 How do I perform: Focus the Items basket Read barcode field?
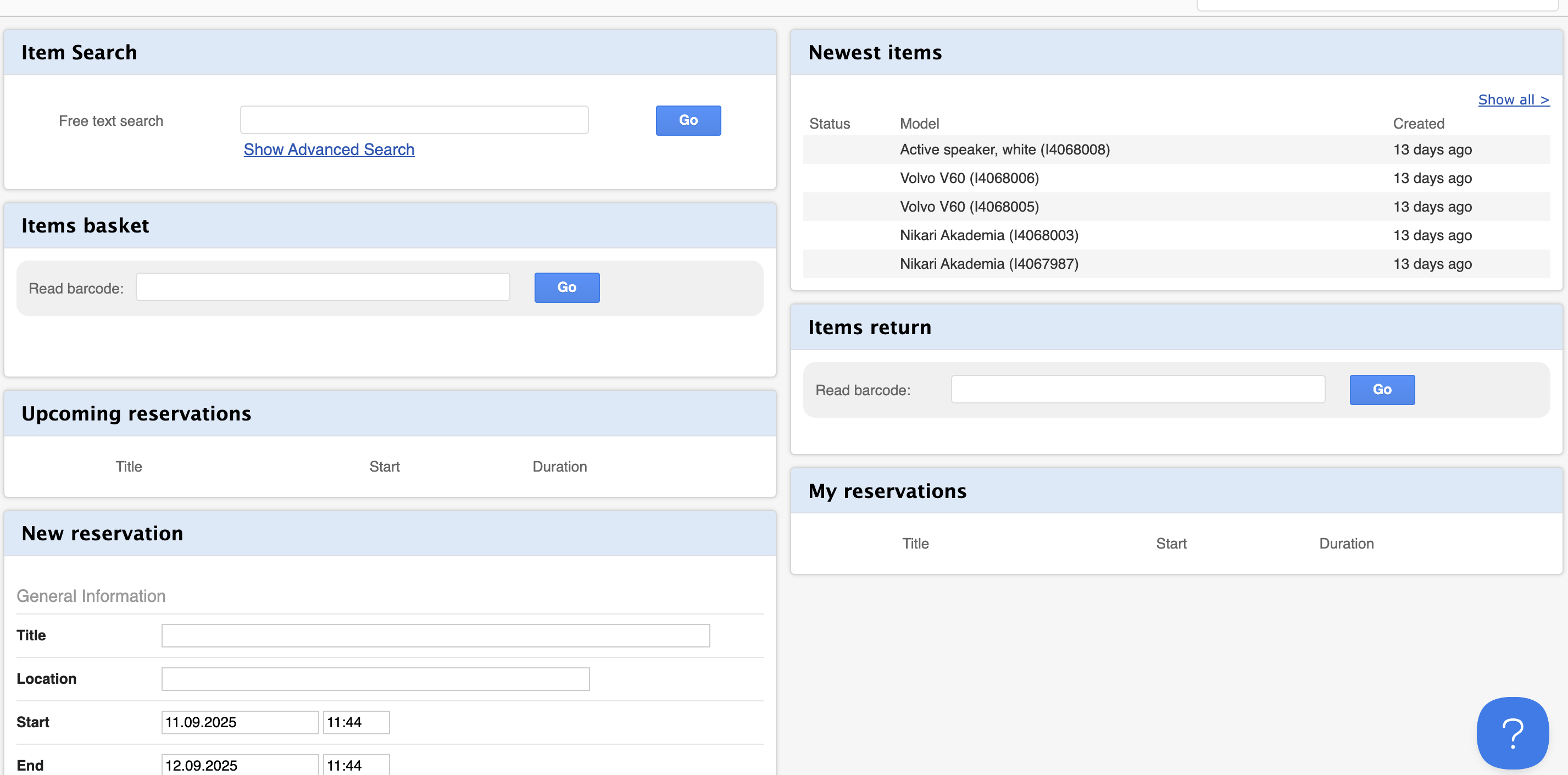point(323,287)
